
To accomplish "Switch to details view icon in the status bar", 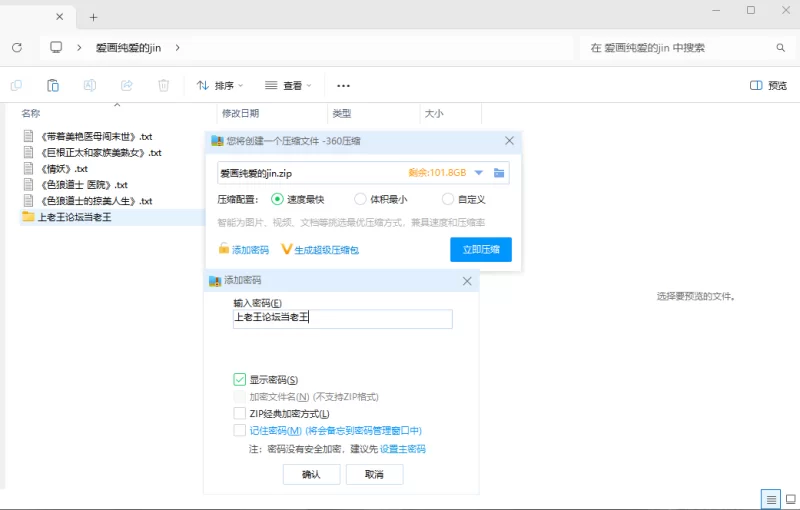I will 771,499.
